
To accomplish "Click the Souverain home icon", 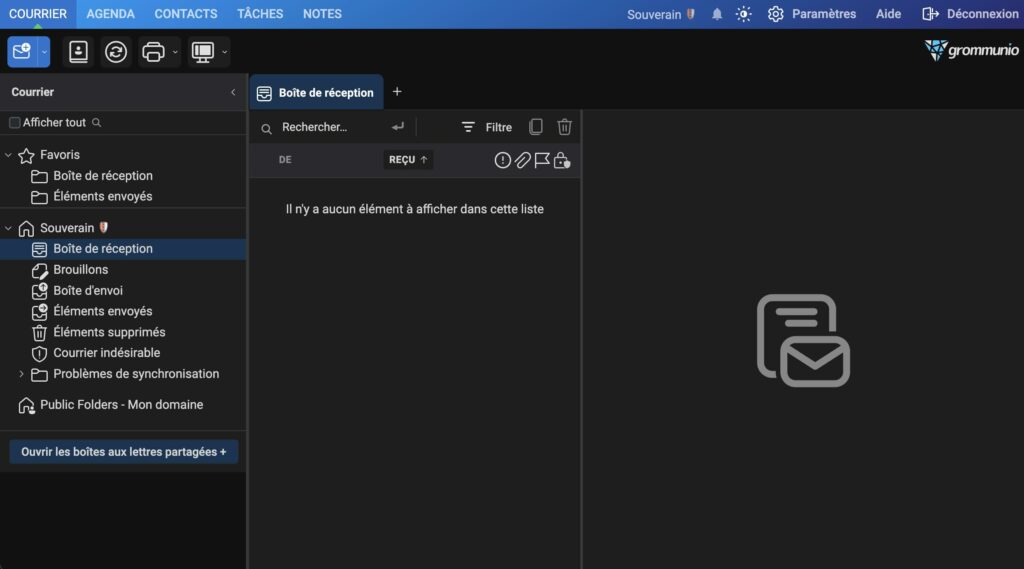I will coord(26,228).
